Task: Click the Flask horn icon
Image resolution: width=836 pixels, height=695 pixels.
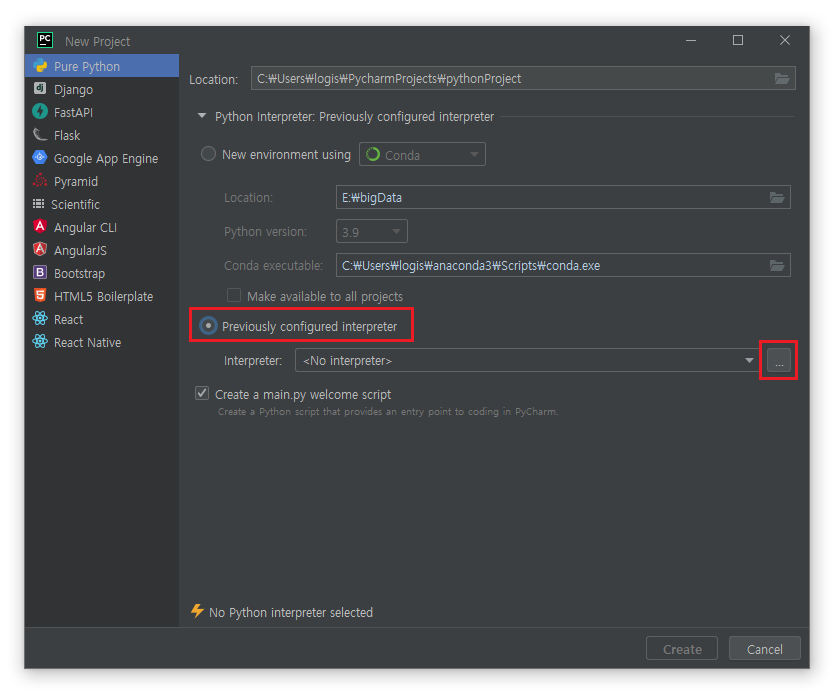Action: (x=40, y=134)
